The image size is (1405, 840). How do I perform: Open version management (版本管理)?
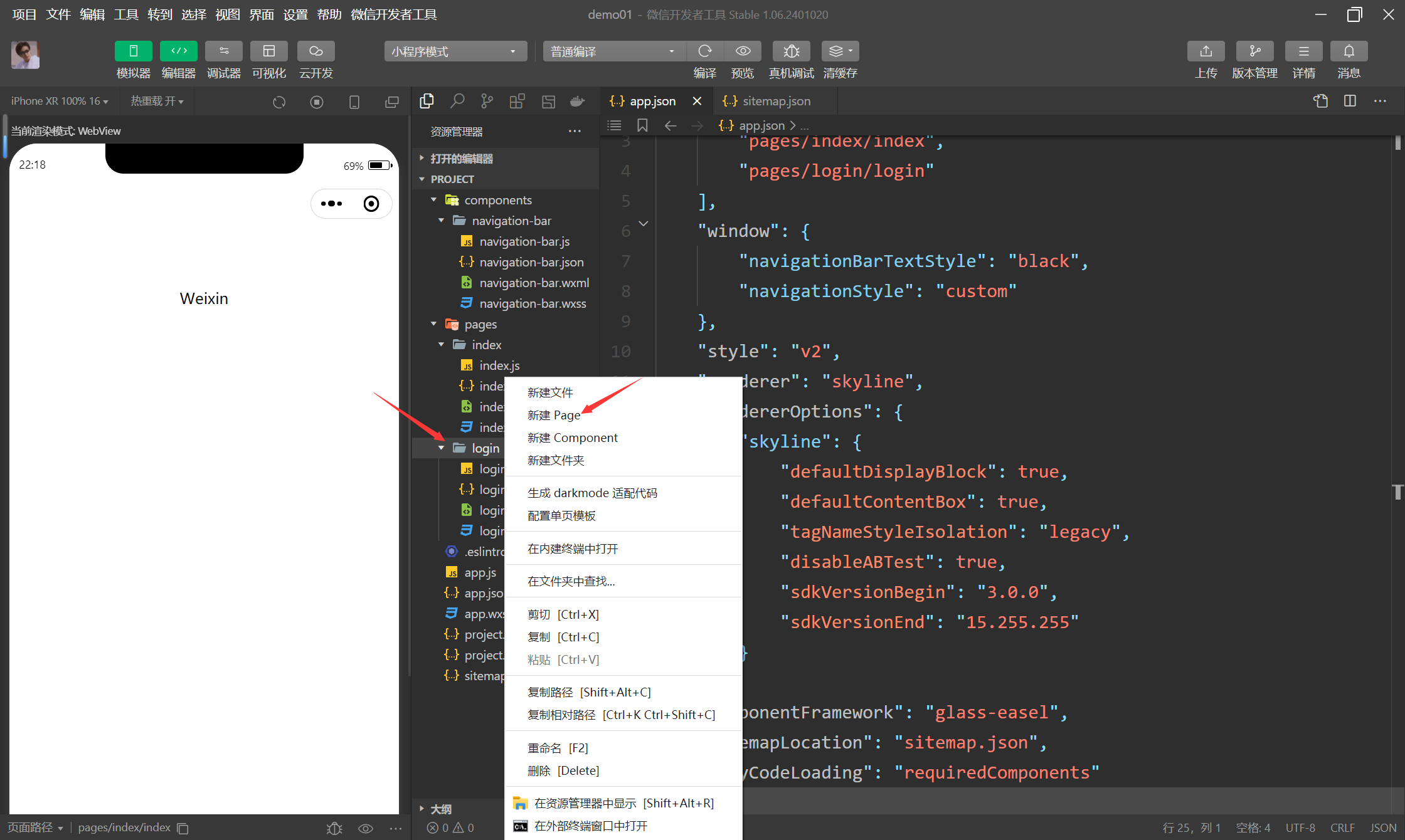[x=1254, y=51]
